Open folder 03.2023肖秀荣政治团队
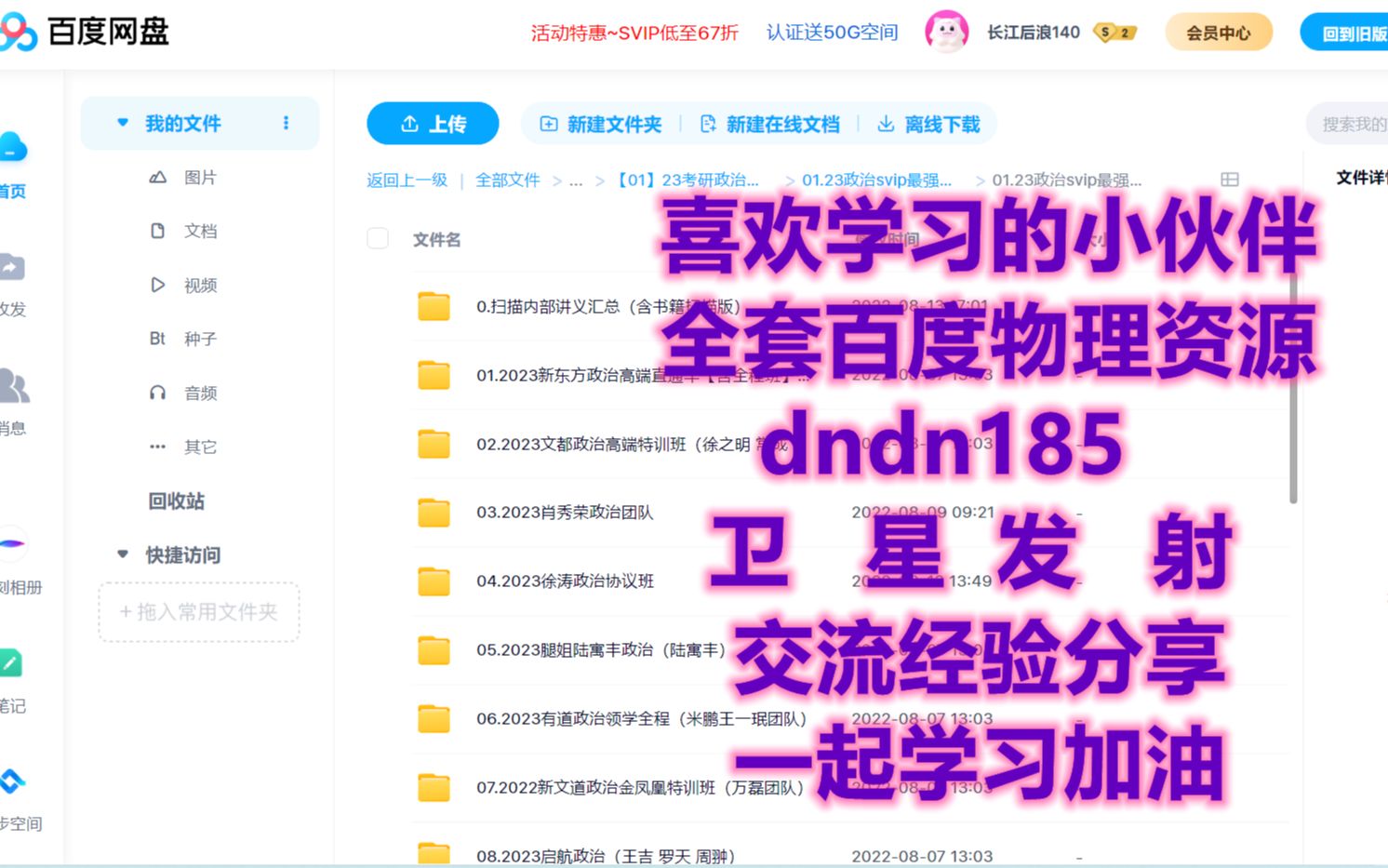 pos(565,513)
